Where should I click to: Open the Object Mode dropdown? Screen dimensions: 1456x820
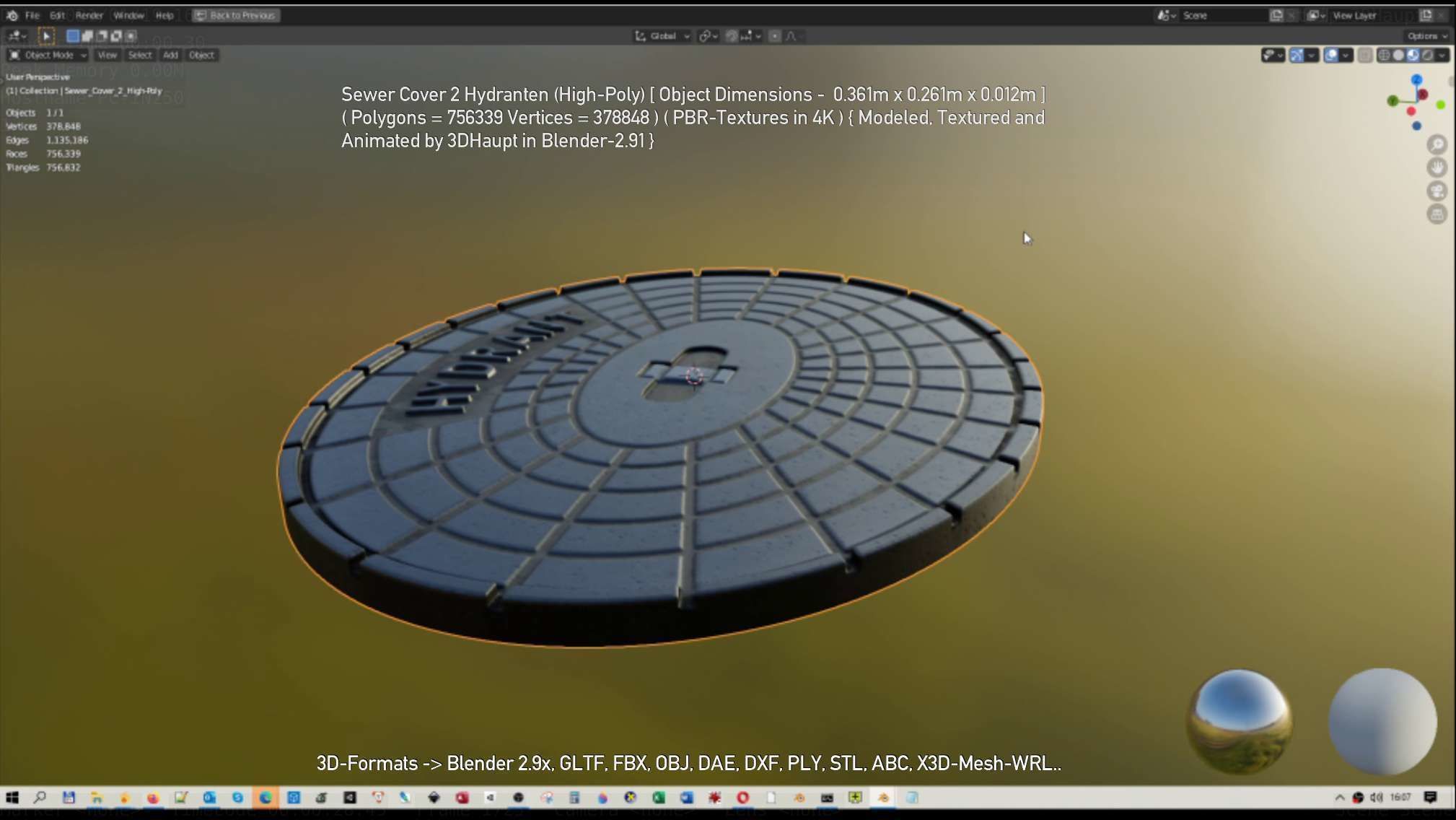tap(48, 55)
